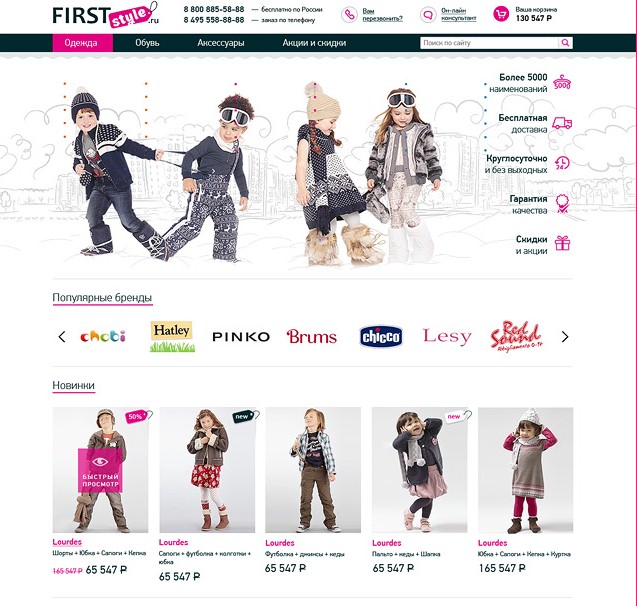Open the Одежда menu tab
This screenshot has height=606, width=637.
pos(83,43)
